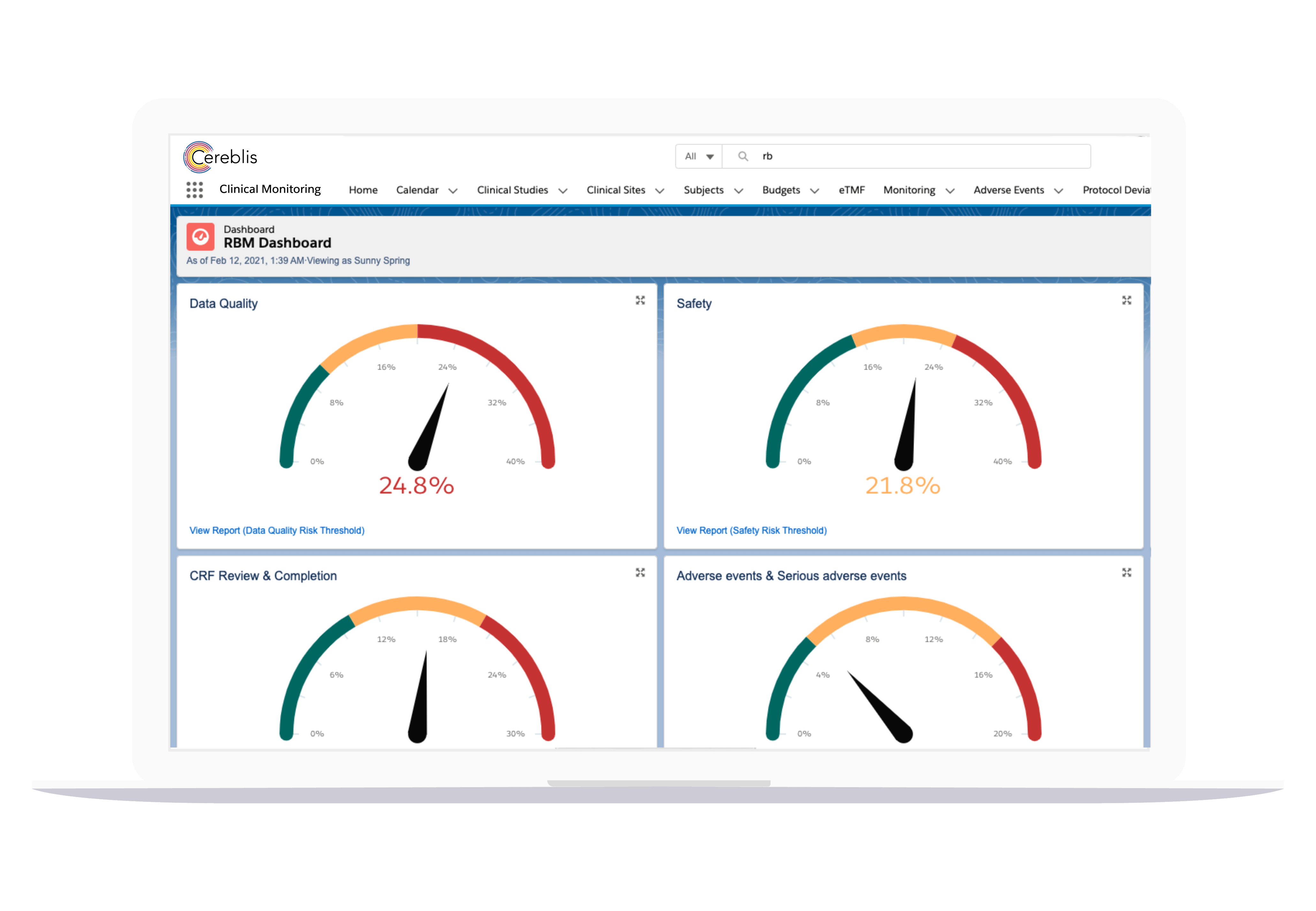
Task: Click the Data Quality widget title
Action: 223,304
